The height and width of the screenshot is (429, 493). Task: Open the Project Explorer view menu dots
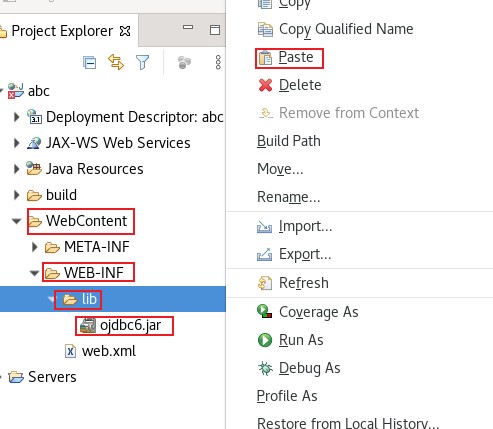pos(218,62)
